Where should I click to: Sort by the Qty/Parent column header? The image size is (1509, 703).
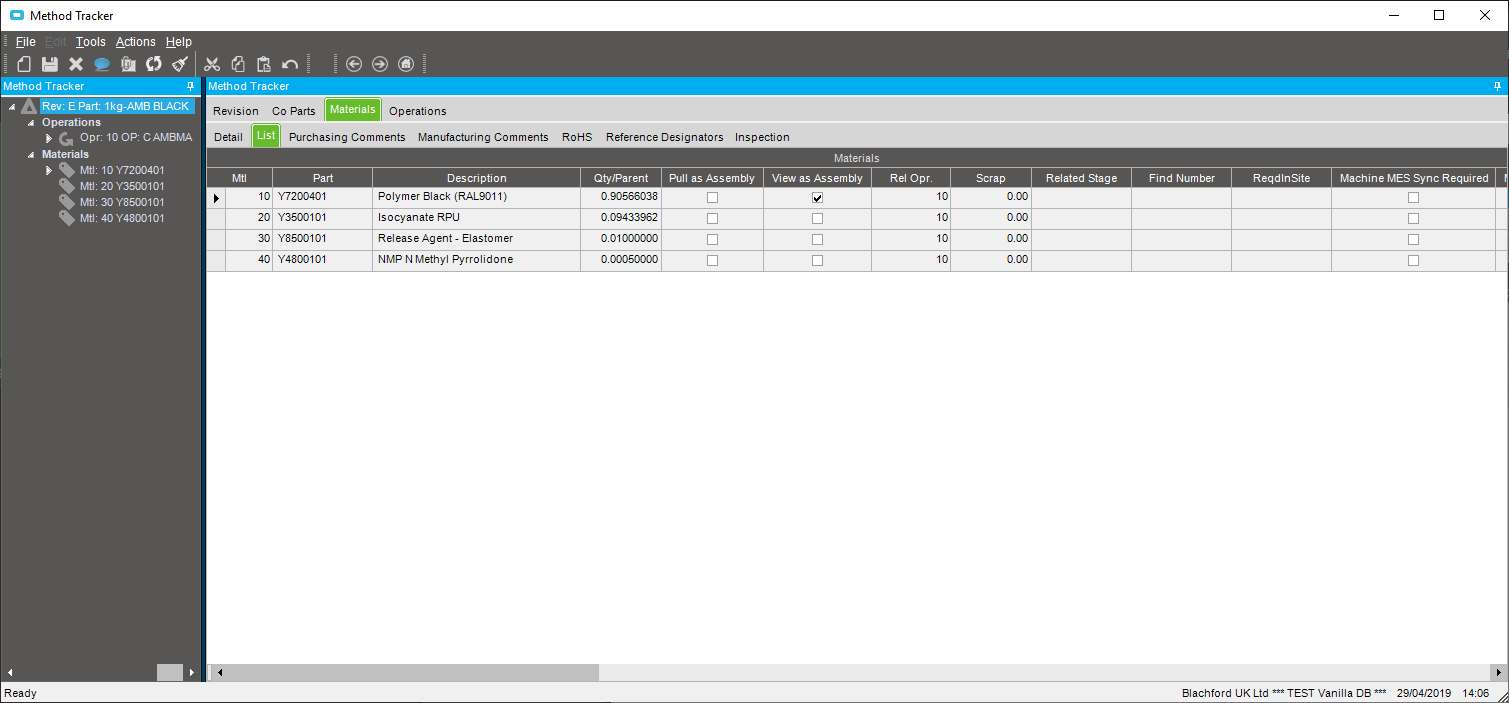(x=621, y=178)
